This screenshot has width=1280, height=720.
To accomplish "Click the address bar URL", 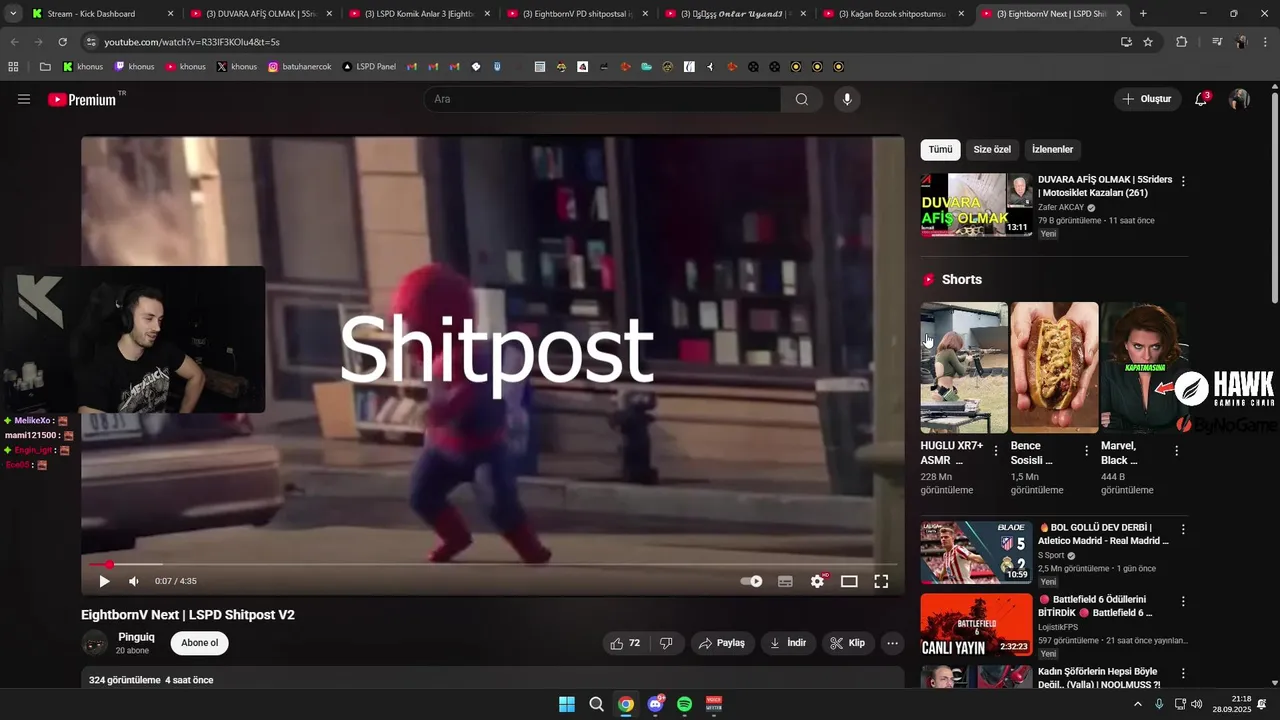I will pyautogui.click(x=192, y=42).
